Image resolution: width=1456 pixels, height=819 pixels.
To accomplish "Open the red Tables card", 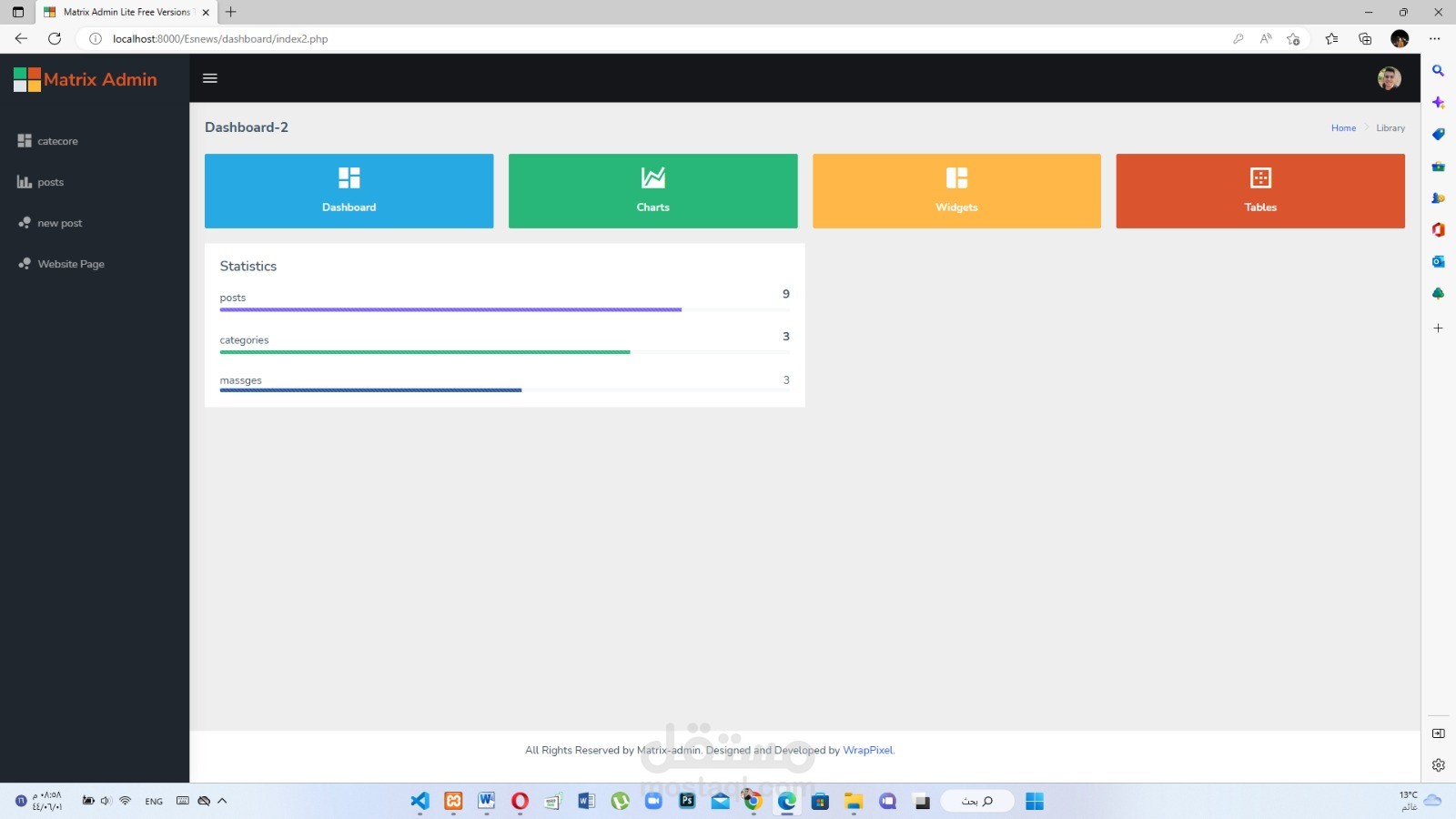I will click(x=1260, y=191).
